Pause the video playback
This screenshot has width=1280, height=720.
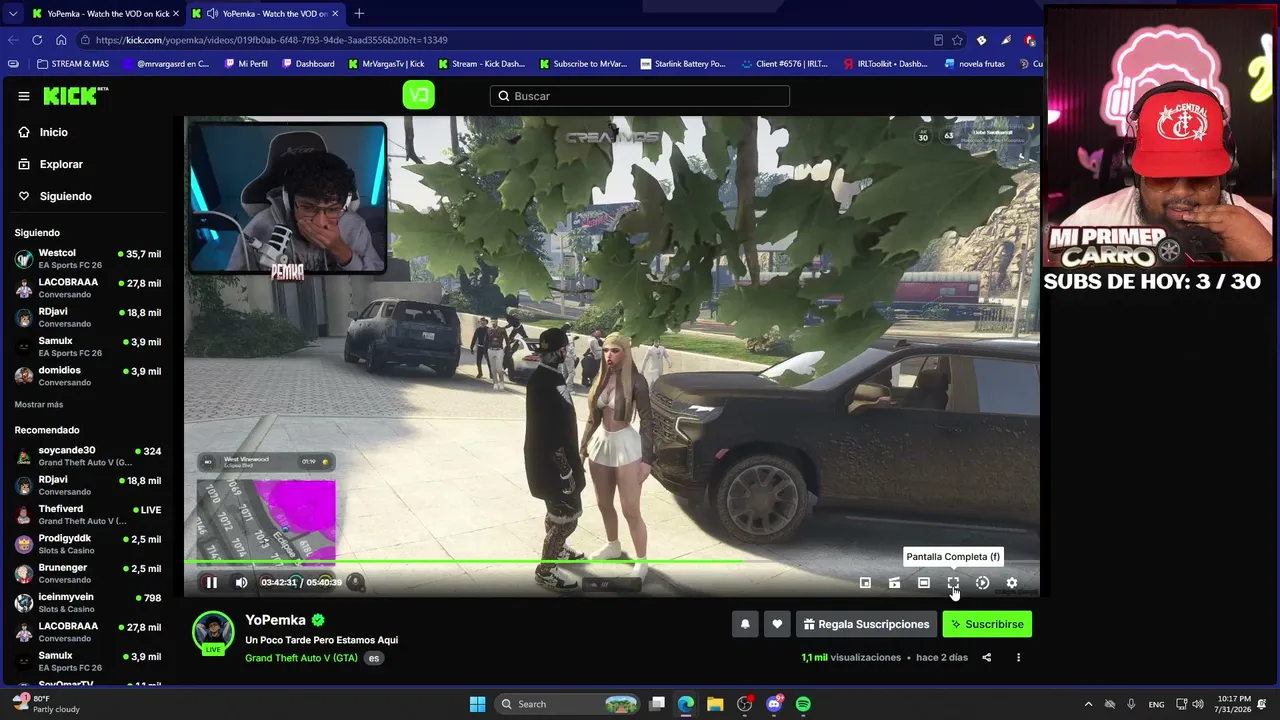coord(211,583)
